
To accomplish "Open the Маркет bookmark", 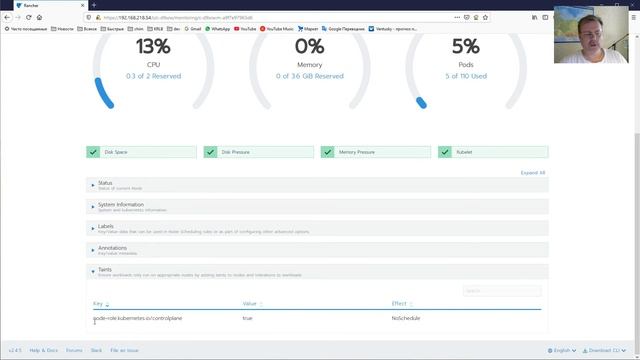I will [x=308, y=29].
